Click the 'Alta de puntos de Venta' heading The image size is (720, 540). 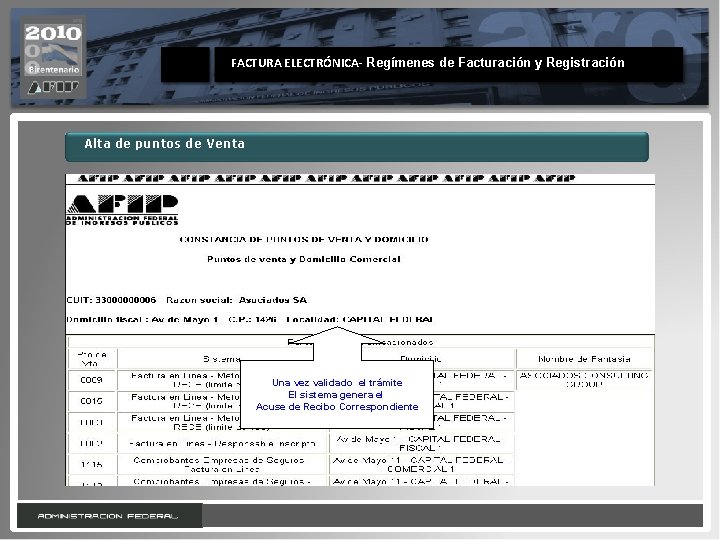(x=164, y=144)
